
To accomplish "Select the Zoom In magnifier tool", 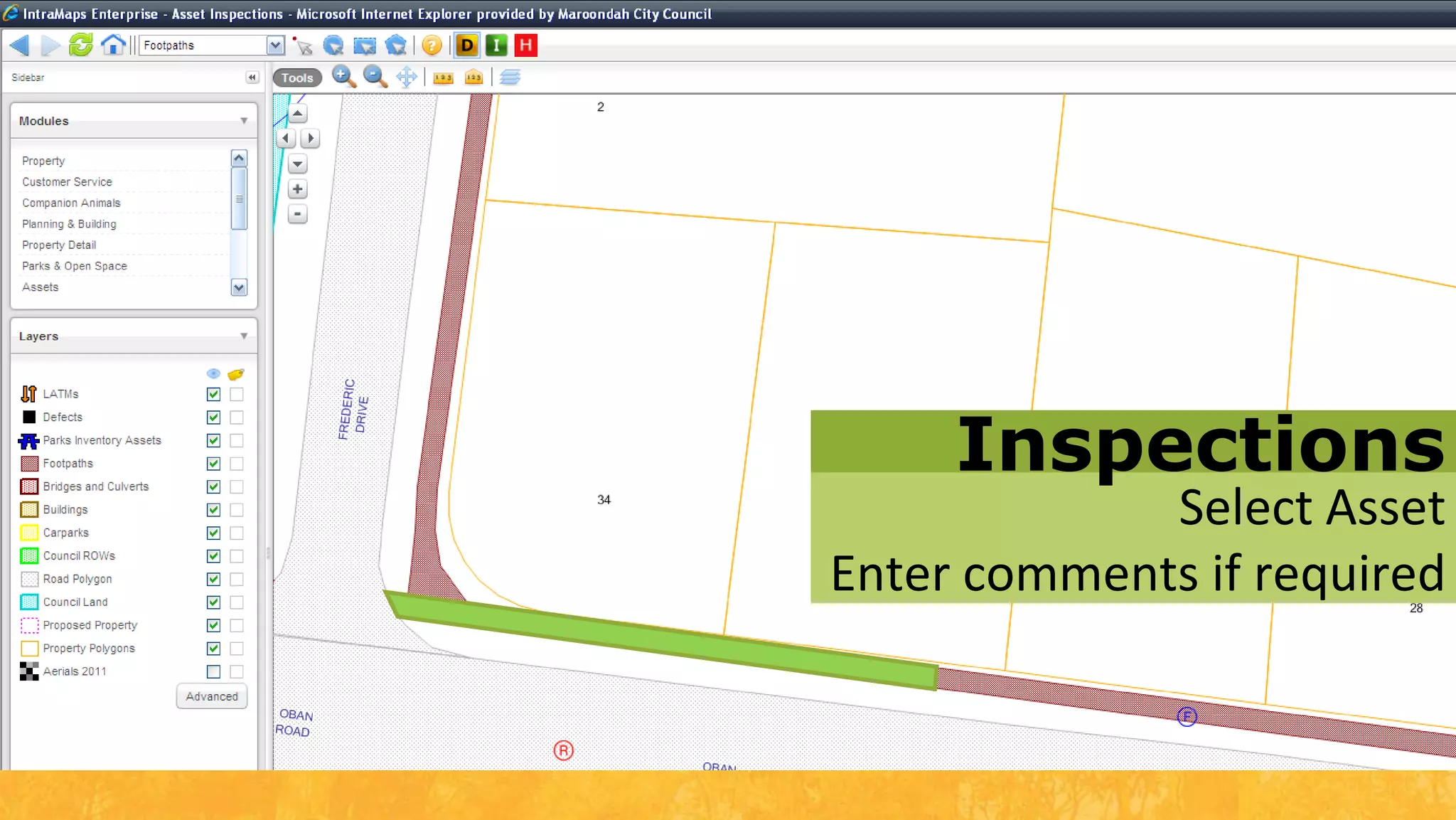I will (x=343, y=77).
